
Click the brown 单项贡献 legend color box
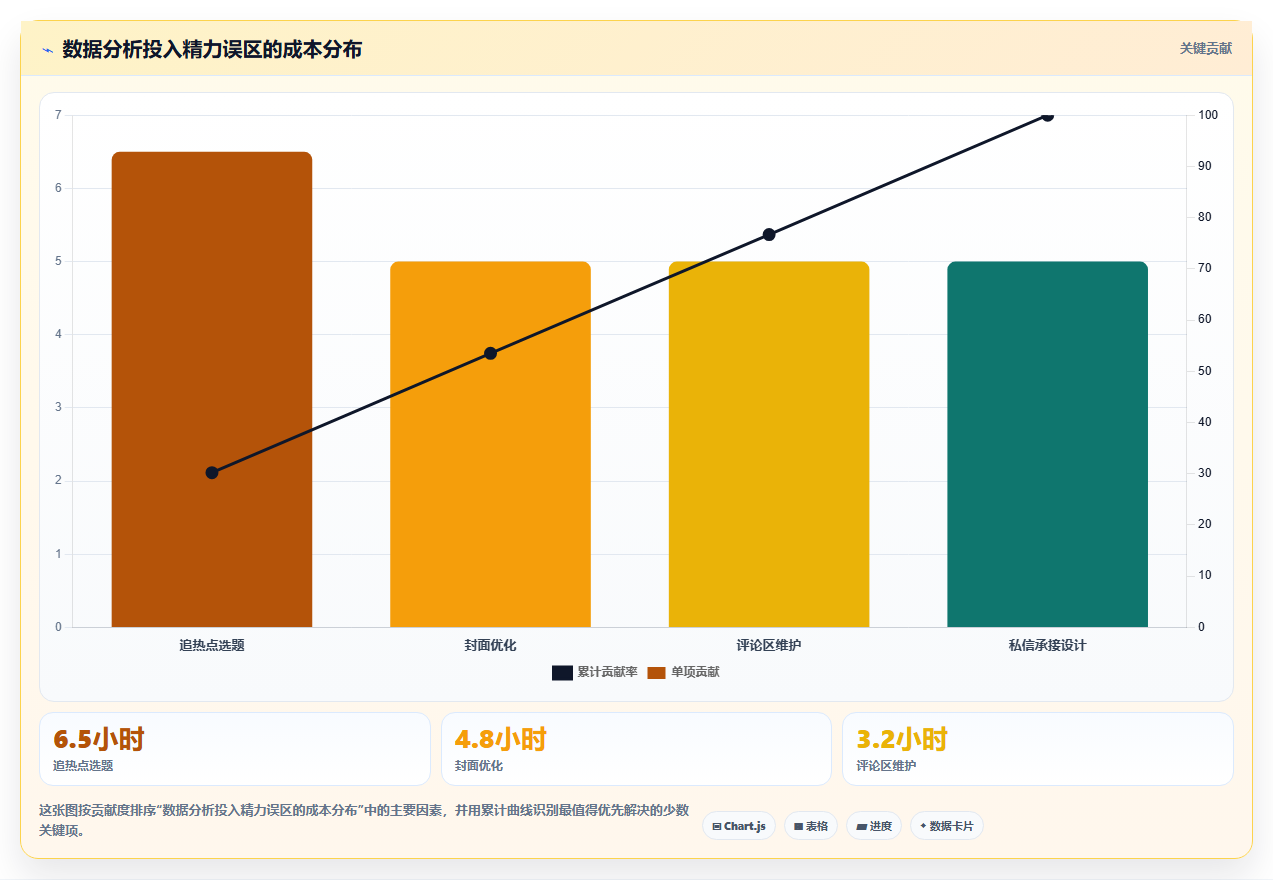click(x=656, y=672)
